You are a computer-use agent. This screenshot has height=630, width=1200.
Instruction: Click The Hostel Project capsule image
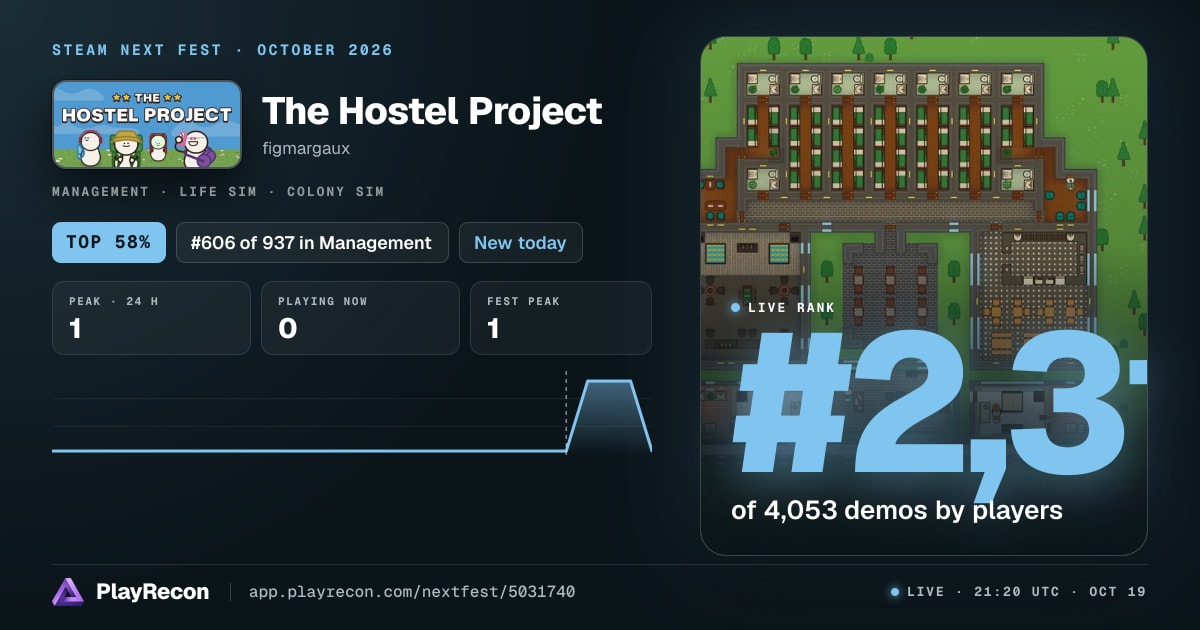click(x=147, y=124)
